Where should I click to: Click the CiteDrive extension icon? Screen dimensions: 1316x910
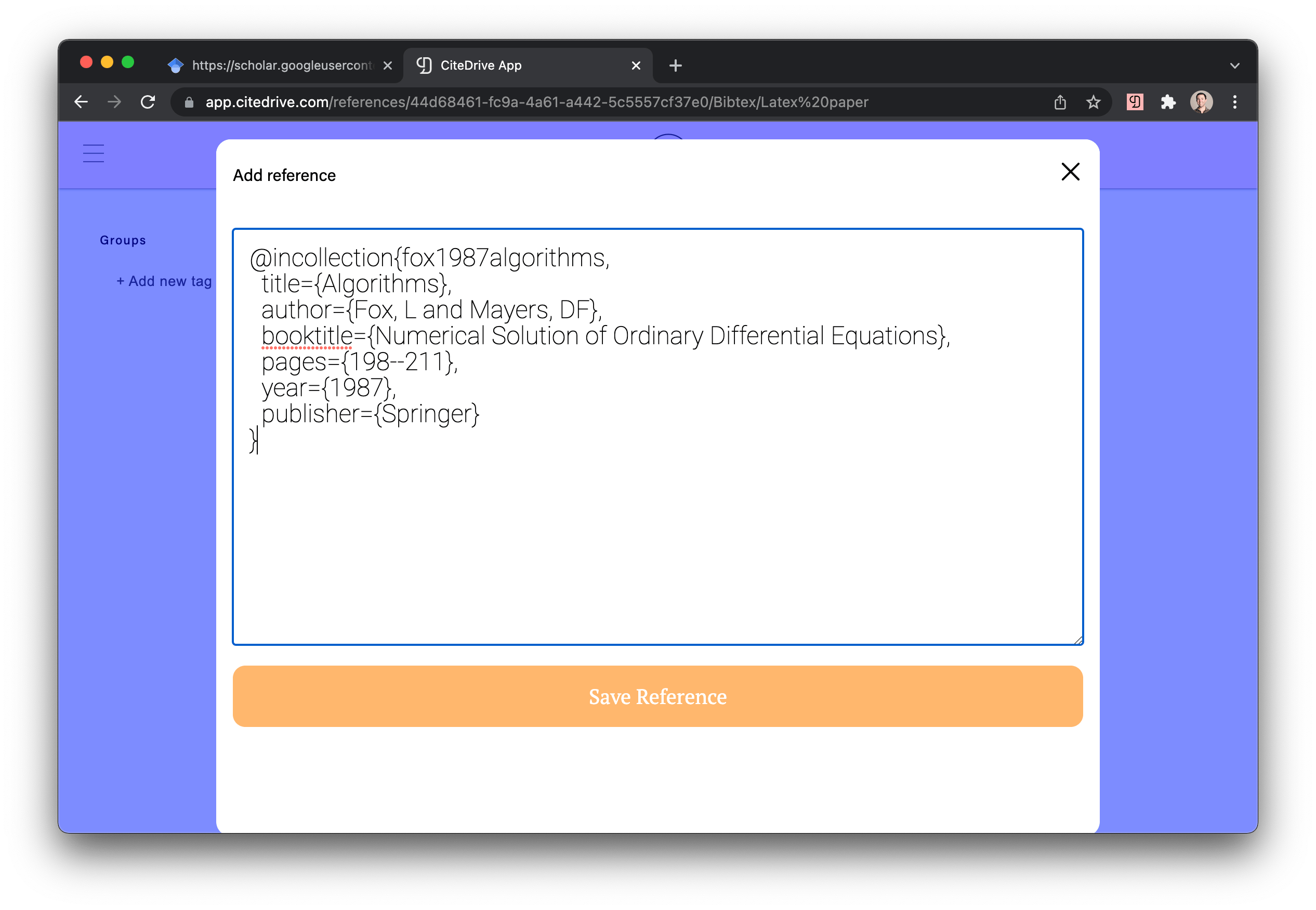click(x=1134, y=102)
